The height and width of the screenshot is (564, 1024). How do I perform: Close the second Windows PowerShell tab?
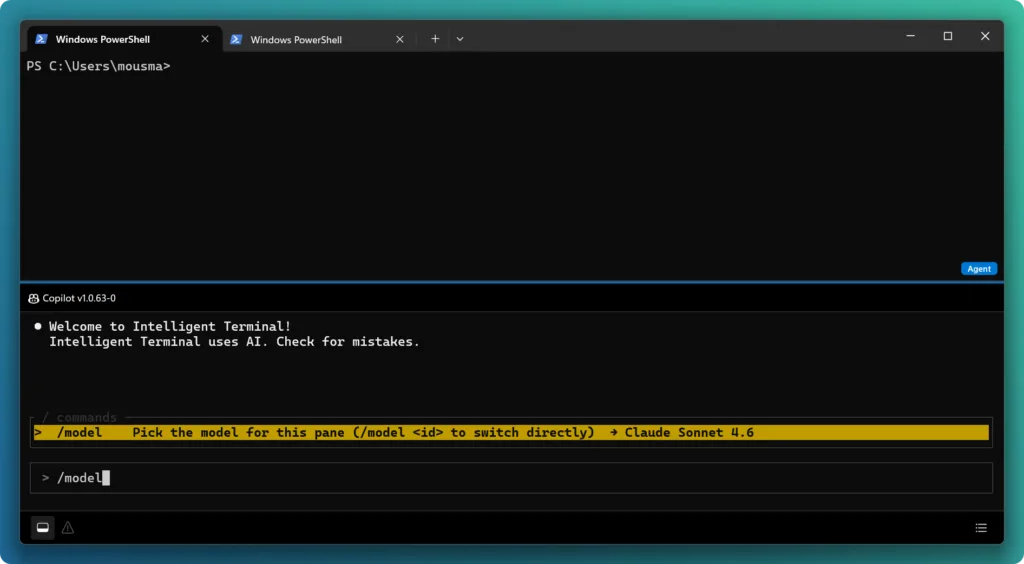(400, 40)
